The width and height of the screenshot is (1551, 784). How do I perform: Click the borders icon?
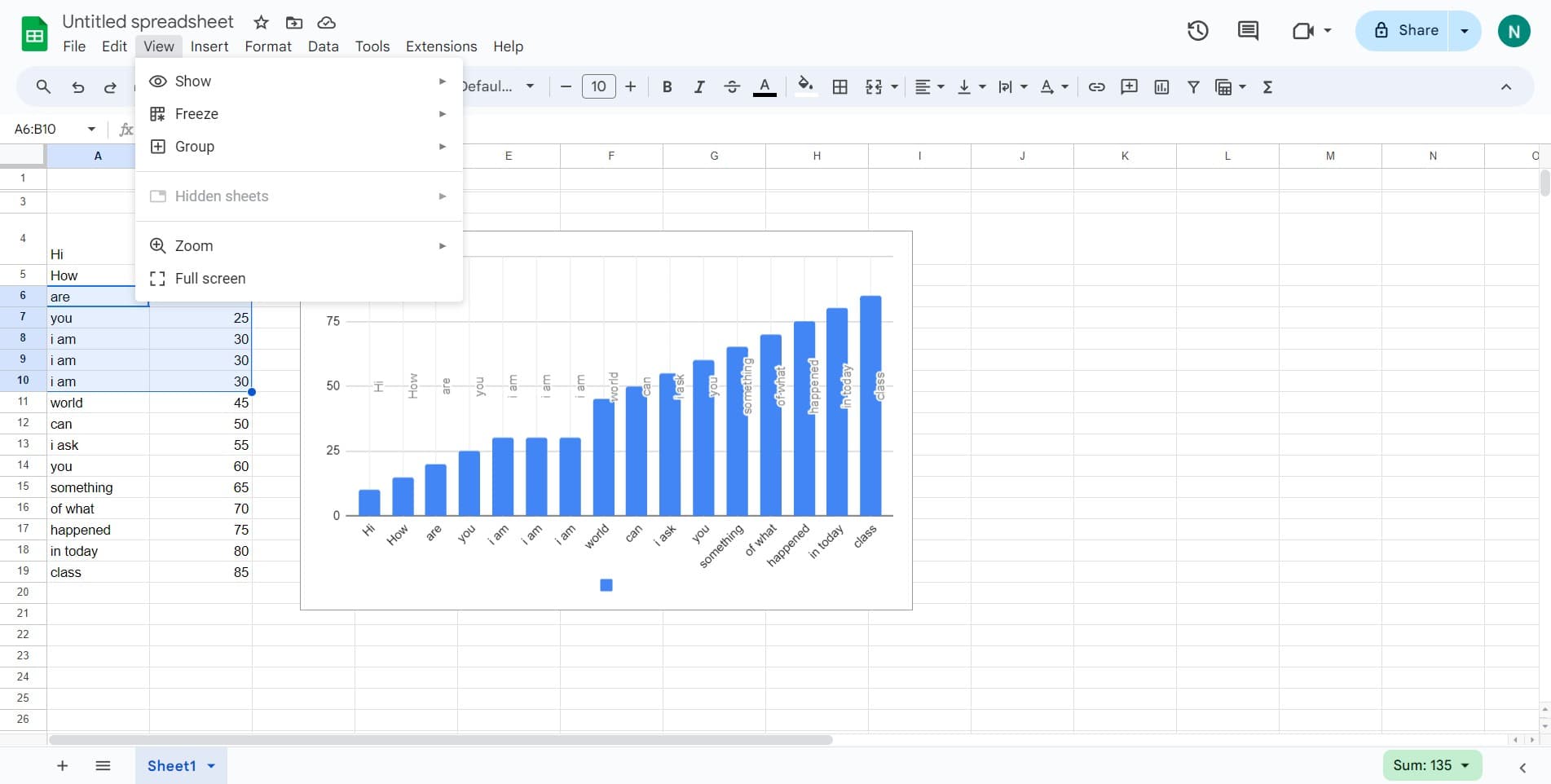click(x=840, y=87)
